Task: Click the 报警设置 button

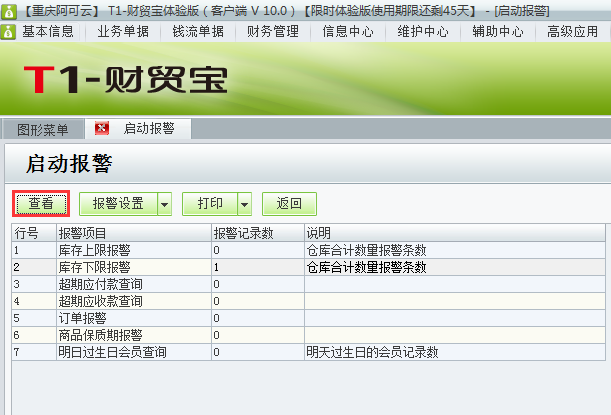Action: click(118, 203)
